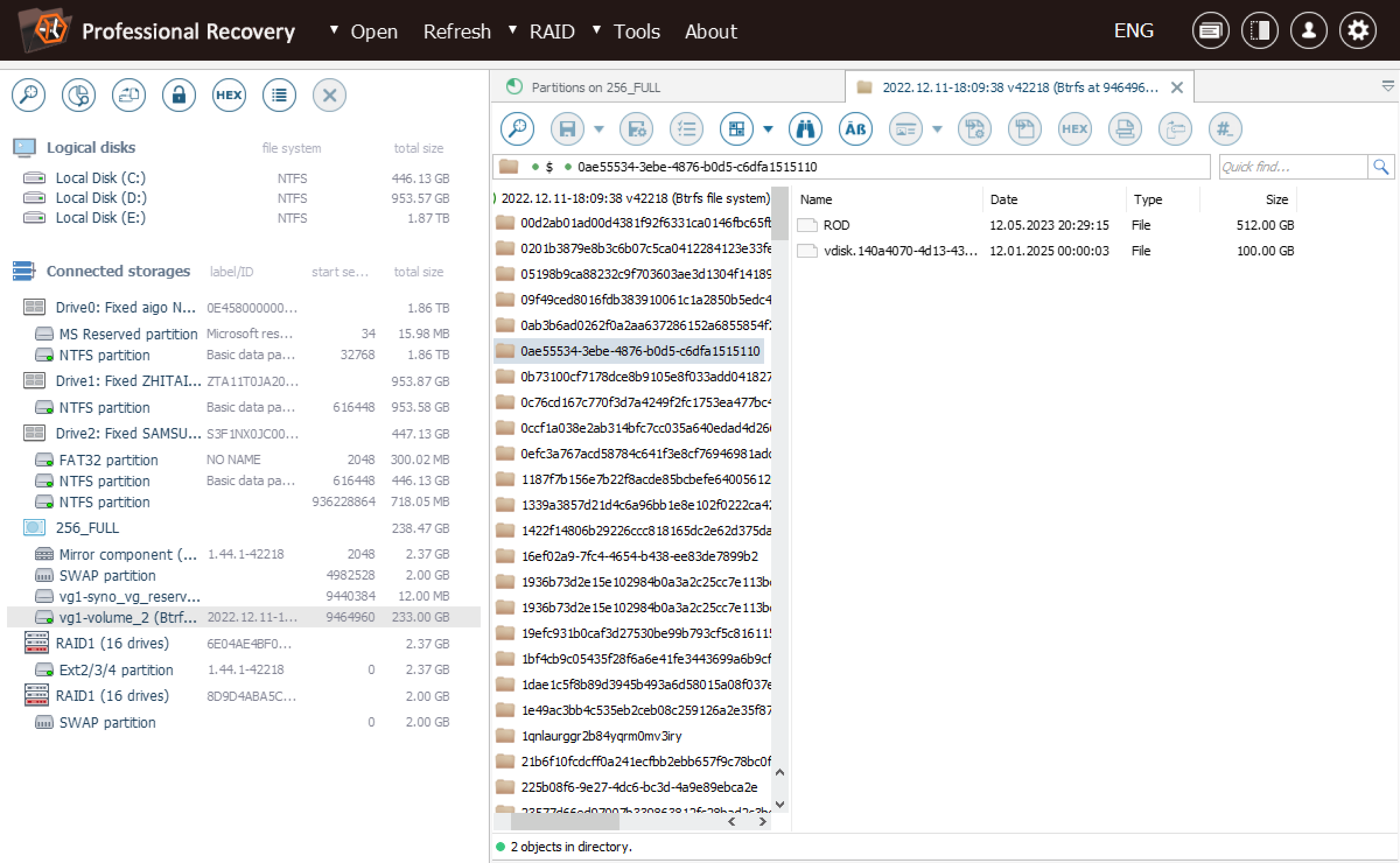1400x863 pixels.
Task: Click the log window icon in top bar
Action: (x=1211, y=30)
